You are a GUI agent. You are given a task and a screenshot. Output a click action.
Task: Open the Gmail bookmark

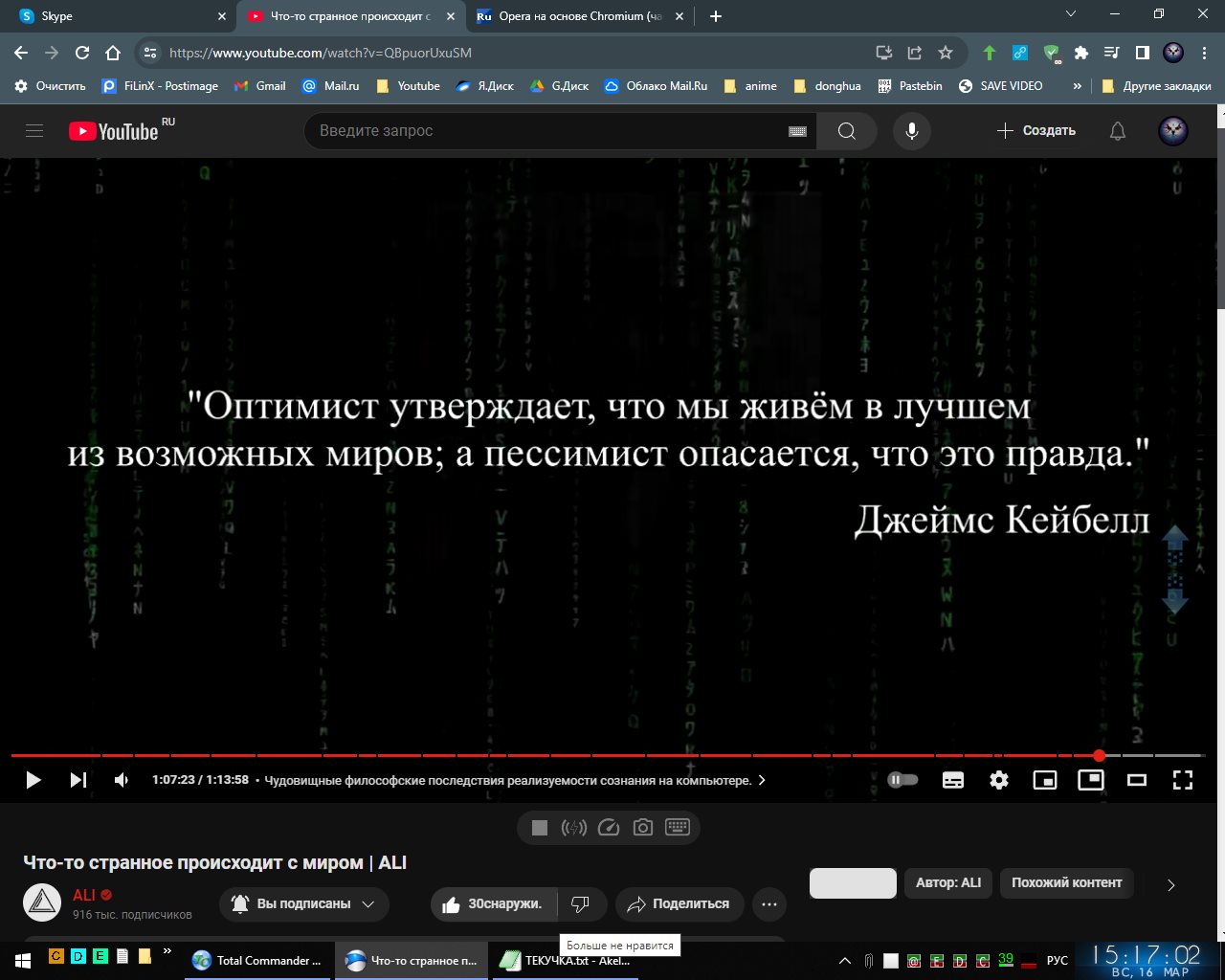coord(260,86)
